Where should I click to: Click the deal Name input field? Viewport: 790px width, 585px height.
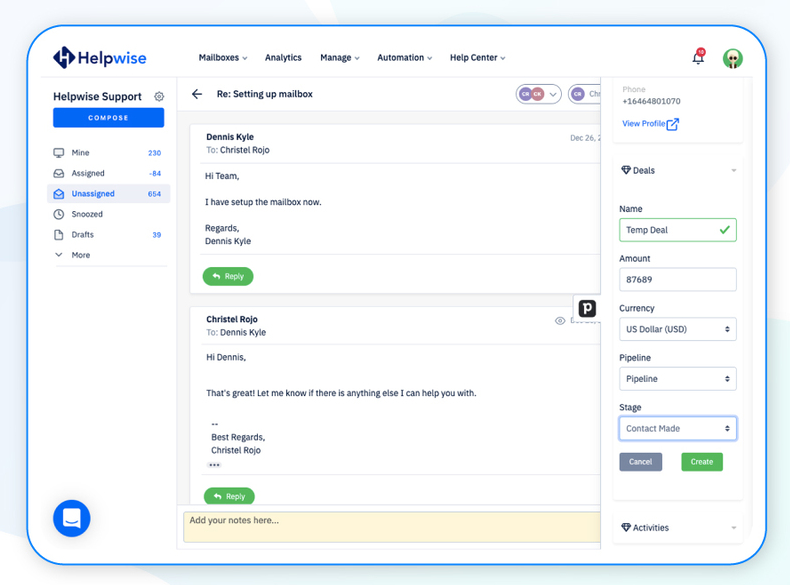(x=678, y=230)
